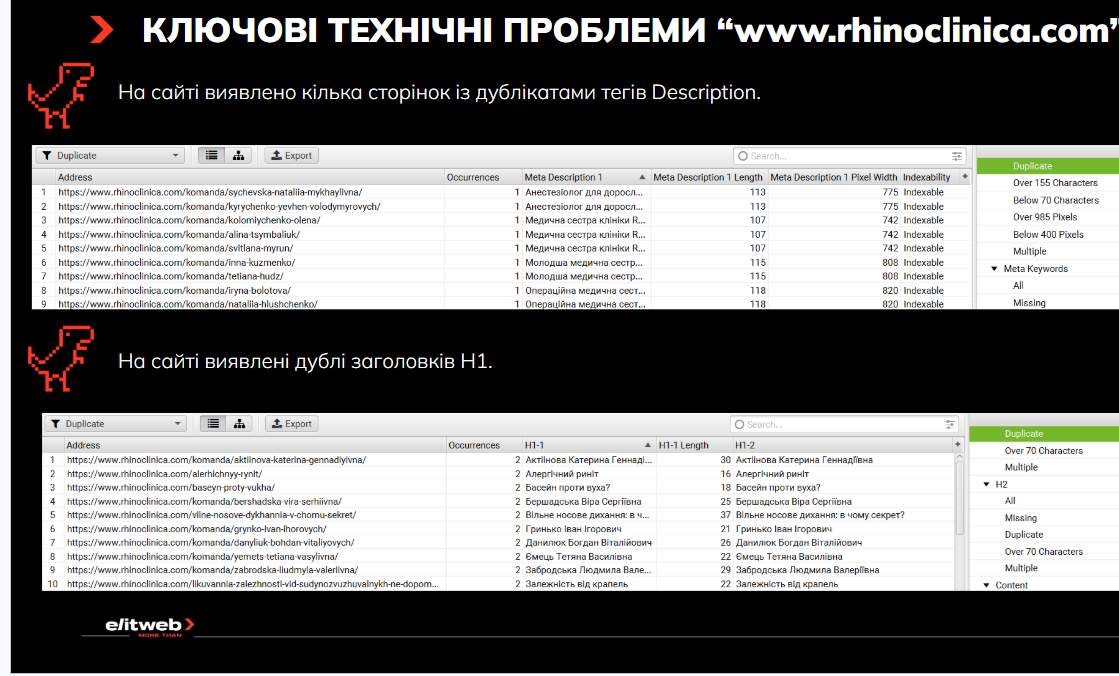
Task: Select All under Meta Keywords
Action: pos(1018,286)
